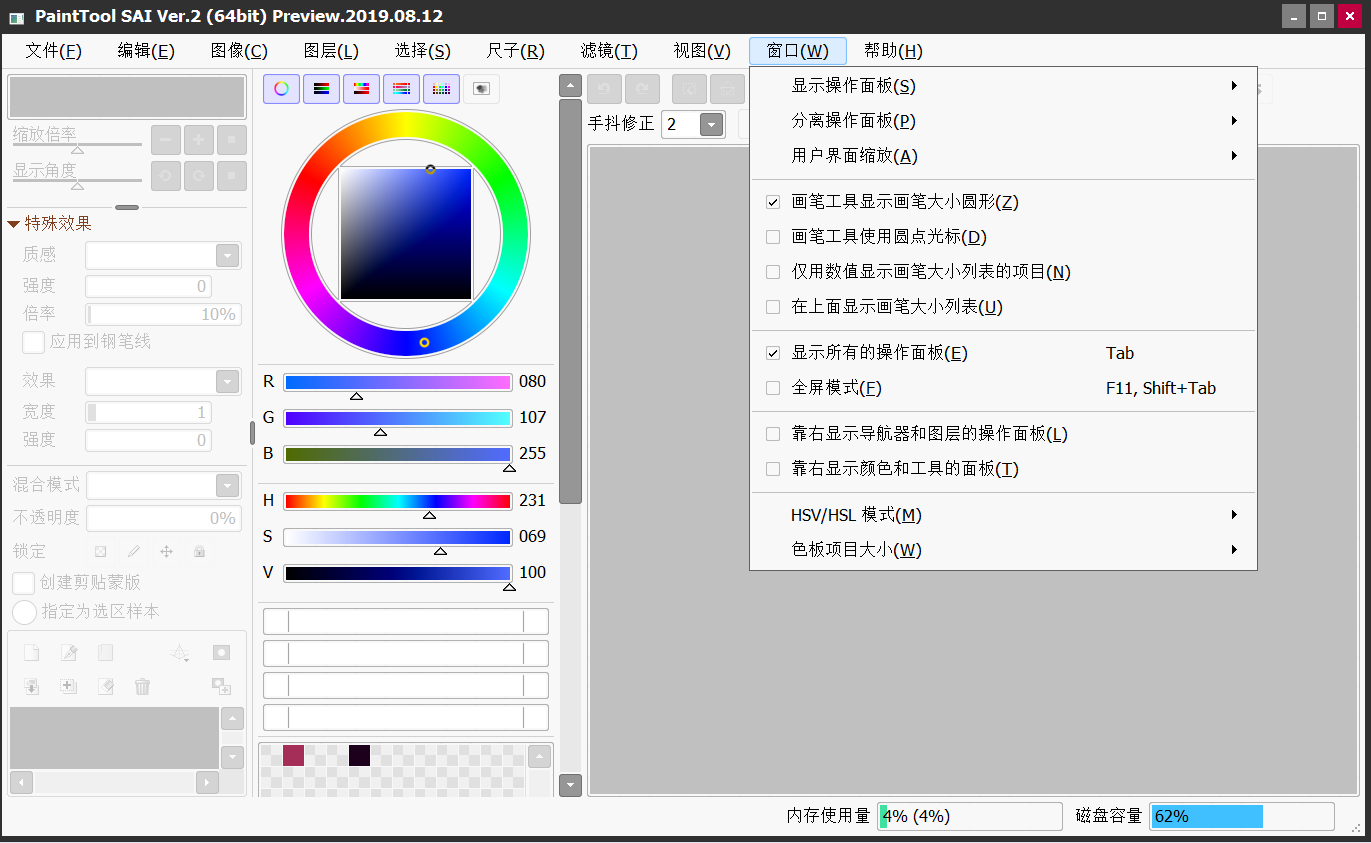Viewport: 1371px width, 843px height.
Task: Click the new linework layer pen icon
Action: click(69, 653)
